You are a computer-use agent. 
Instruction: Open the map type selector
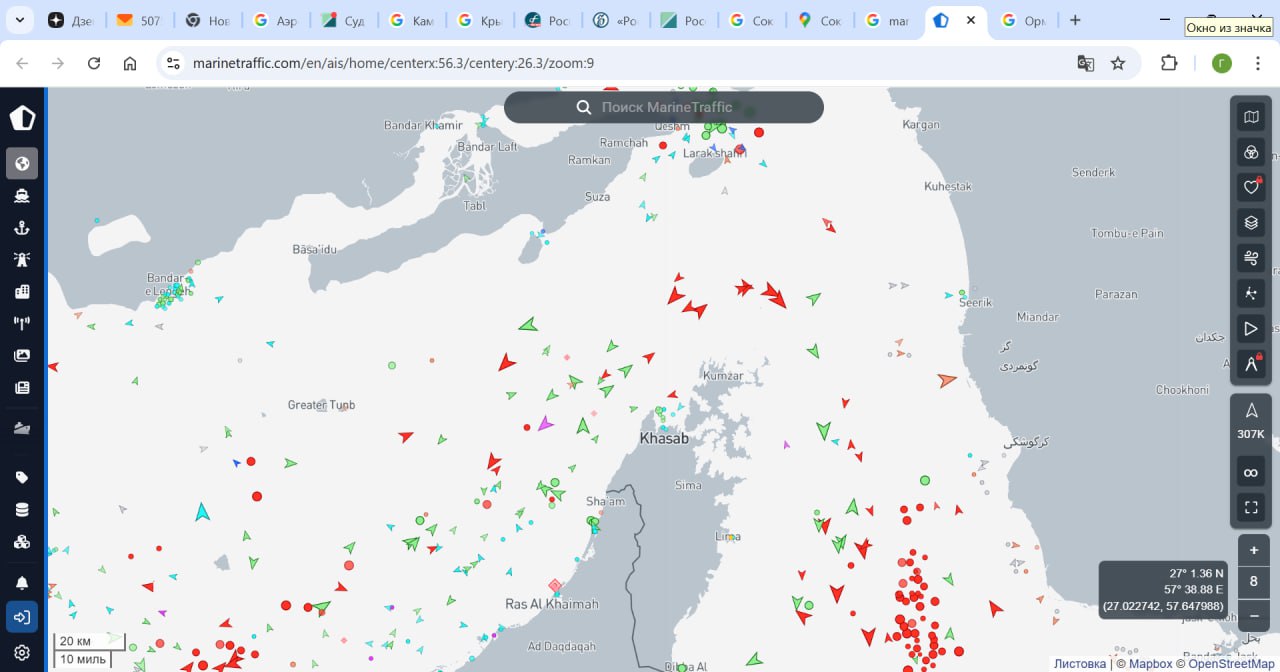(x=1250, y=117)
